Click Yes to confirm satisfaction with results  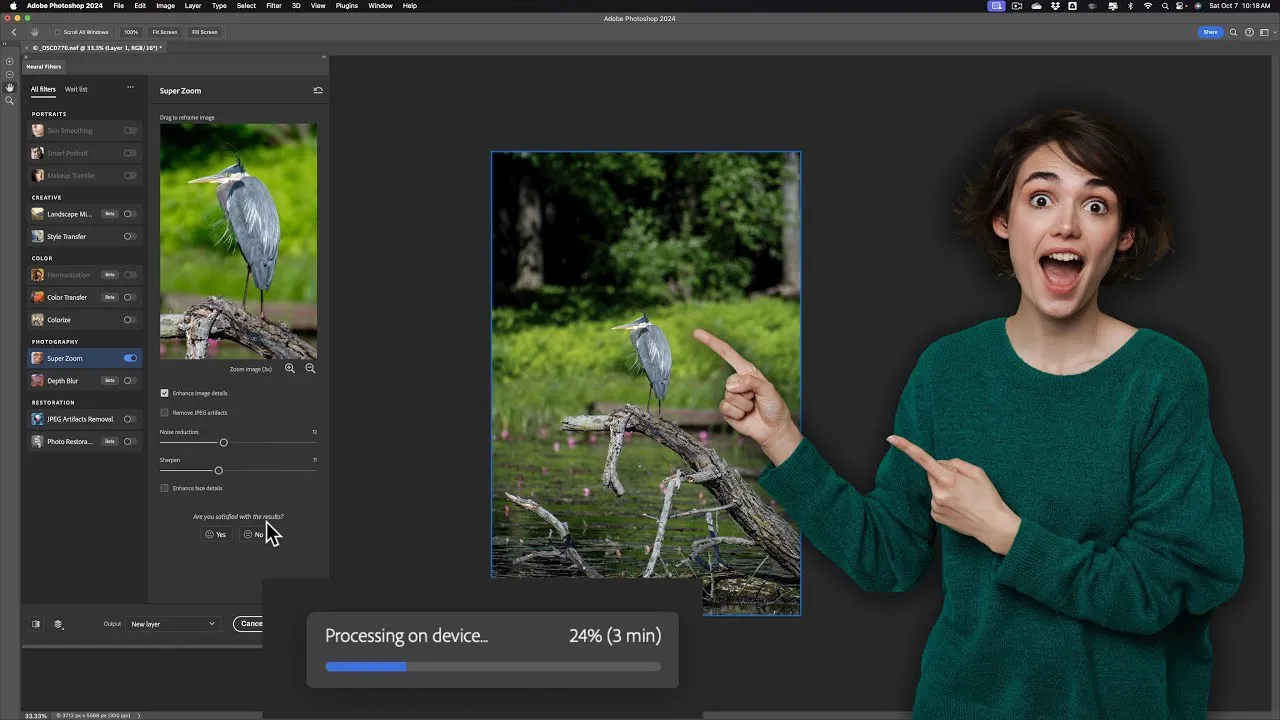pos(216,534)
